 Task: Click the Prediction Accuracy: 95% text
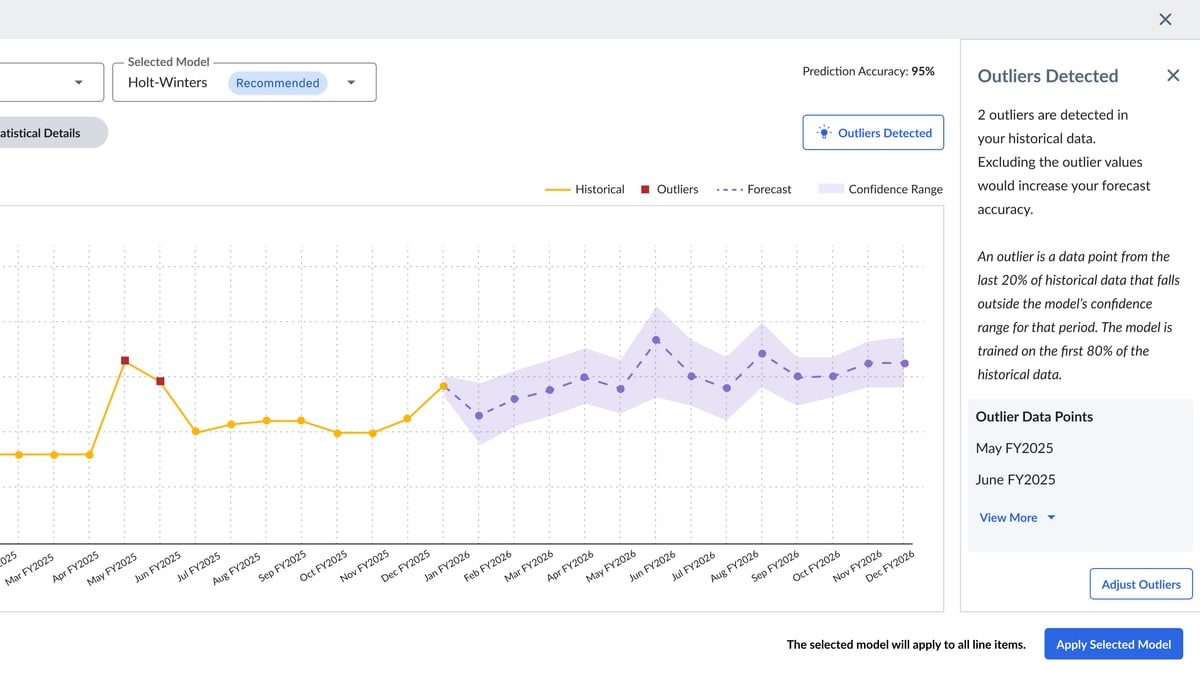[868, 71]
